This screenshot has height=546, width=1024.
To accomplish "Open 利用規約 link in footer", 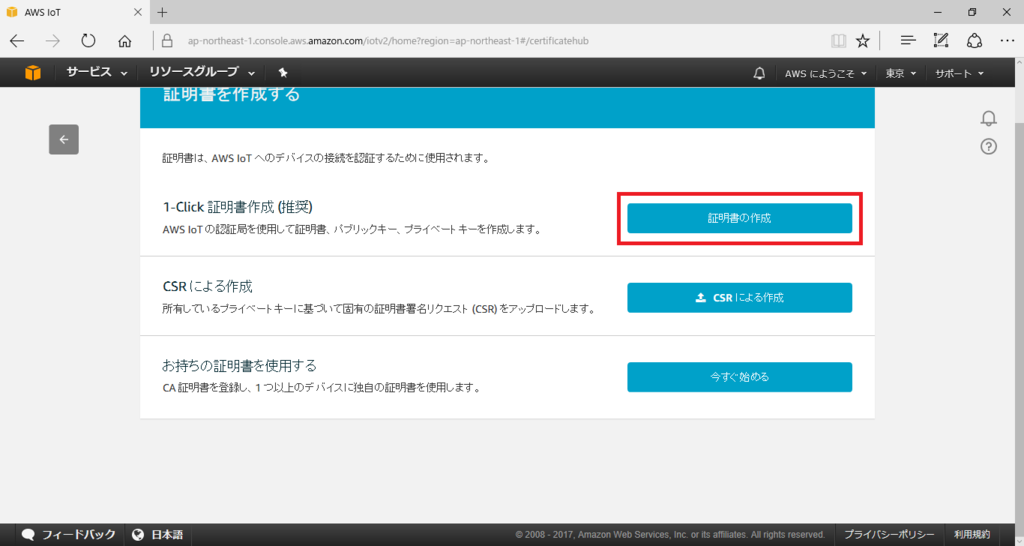I will 972,534.
